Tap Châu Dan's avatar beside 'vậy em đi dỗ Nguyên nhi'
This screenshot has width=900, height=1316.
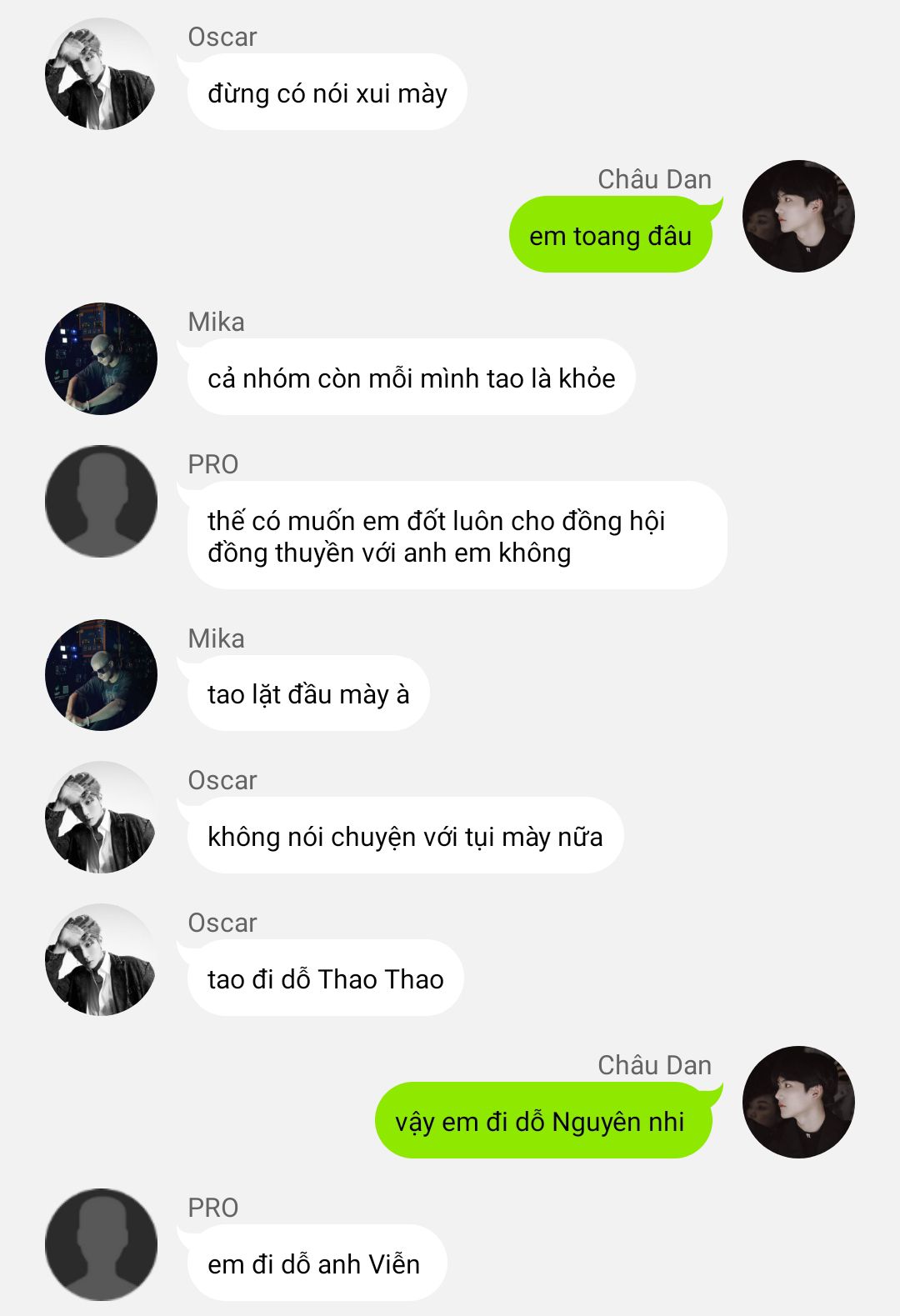[x=798, y=1102]
